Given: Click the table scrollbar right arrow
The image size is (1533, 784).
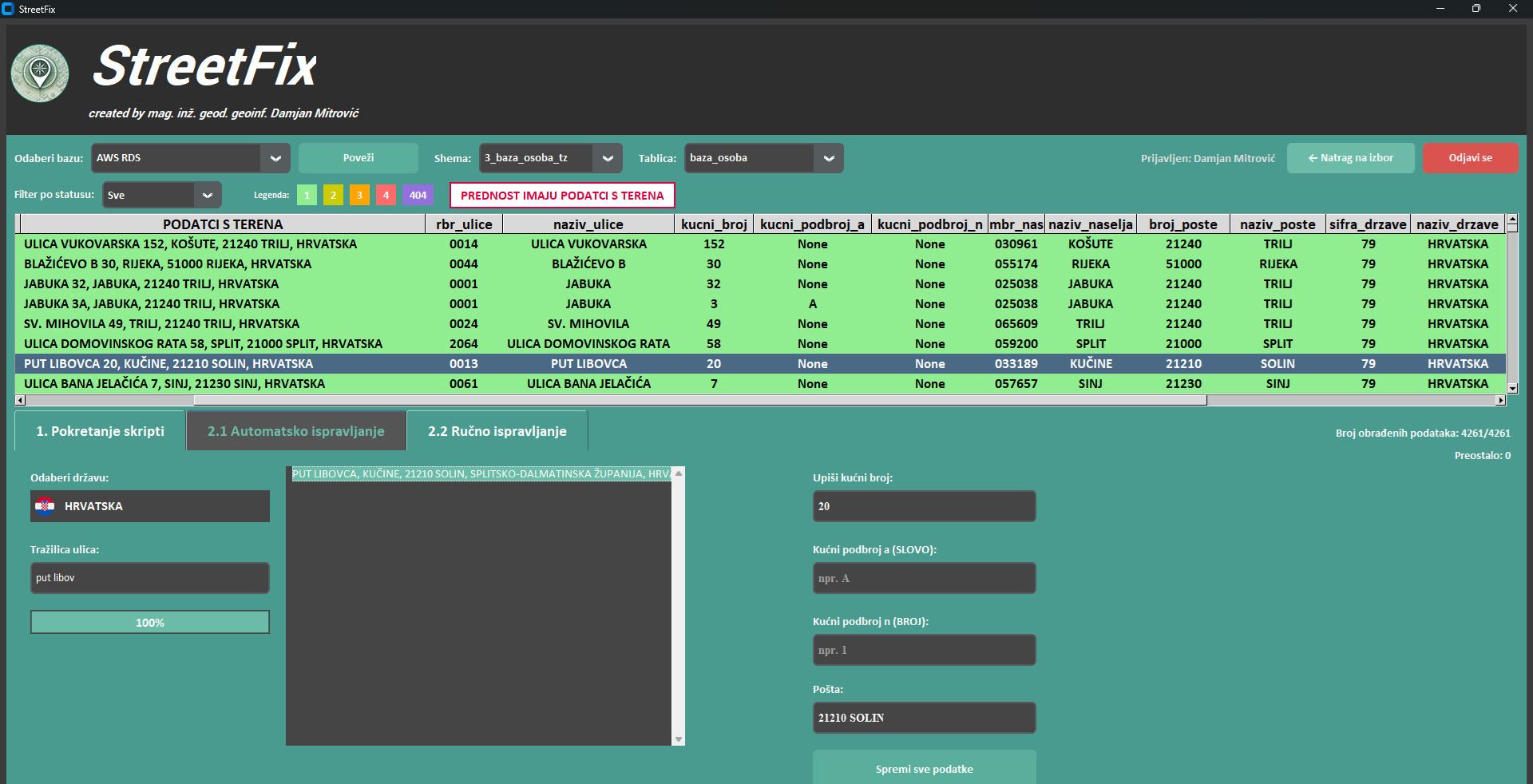Looking at the screenshot, I should click(x=1501, y=400).
